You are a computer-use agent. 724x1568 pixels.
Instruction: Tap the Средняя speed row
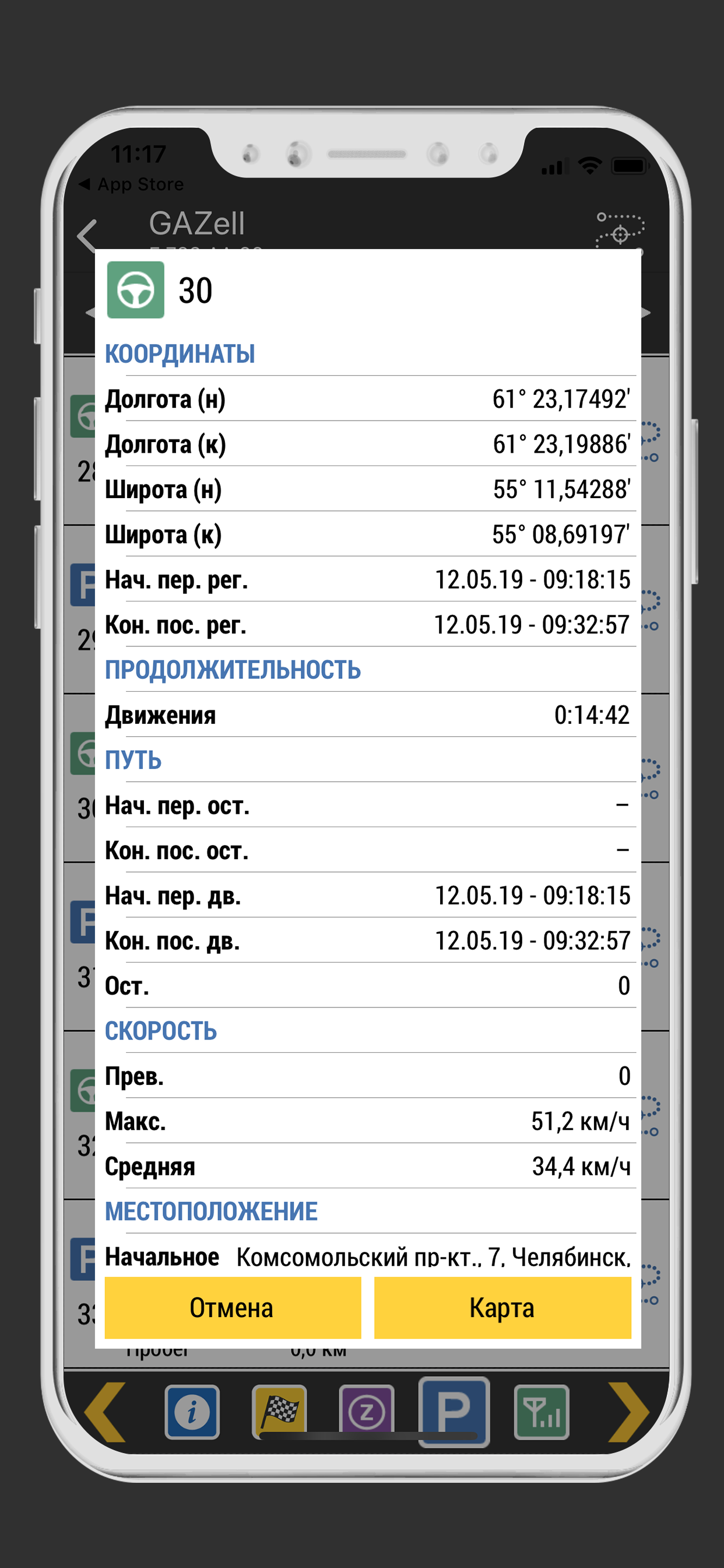point(367,1165)
